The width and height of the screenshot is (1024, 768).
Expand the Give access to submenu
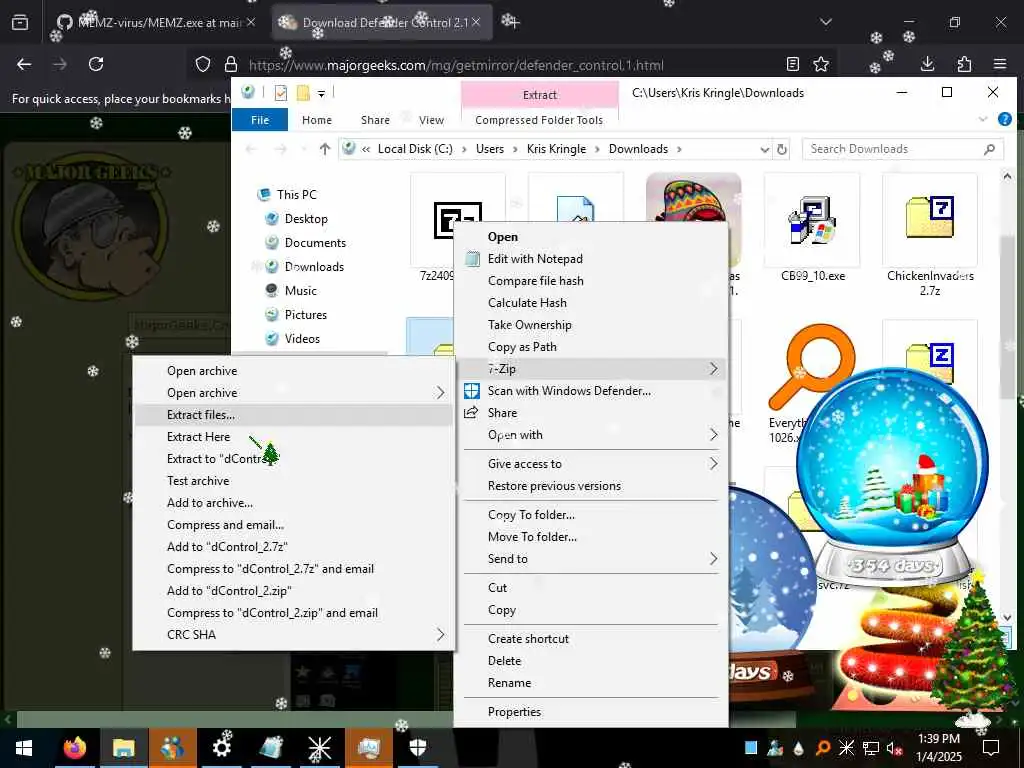tap(713, 464)
